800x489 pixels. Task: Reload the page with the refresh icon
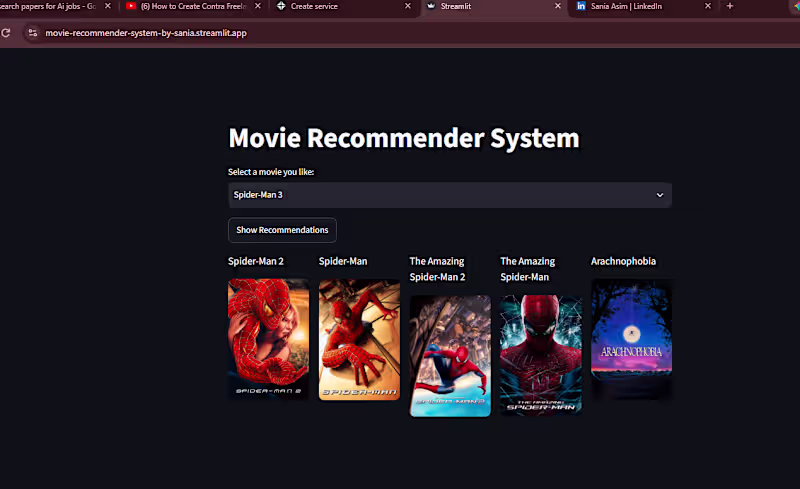[x=6, y=33]
